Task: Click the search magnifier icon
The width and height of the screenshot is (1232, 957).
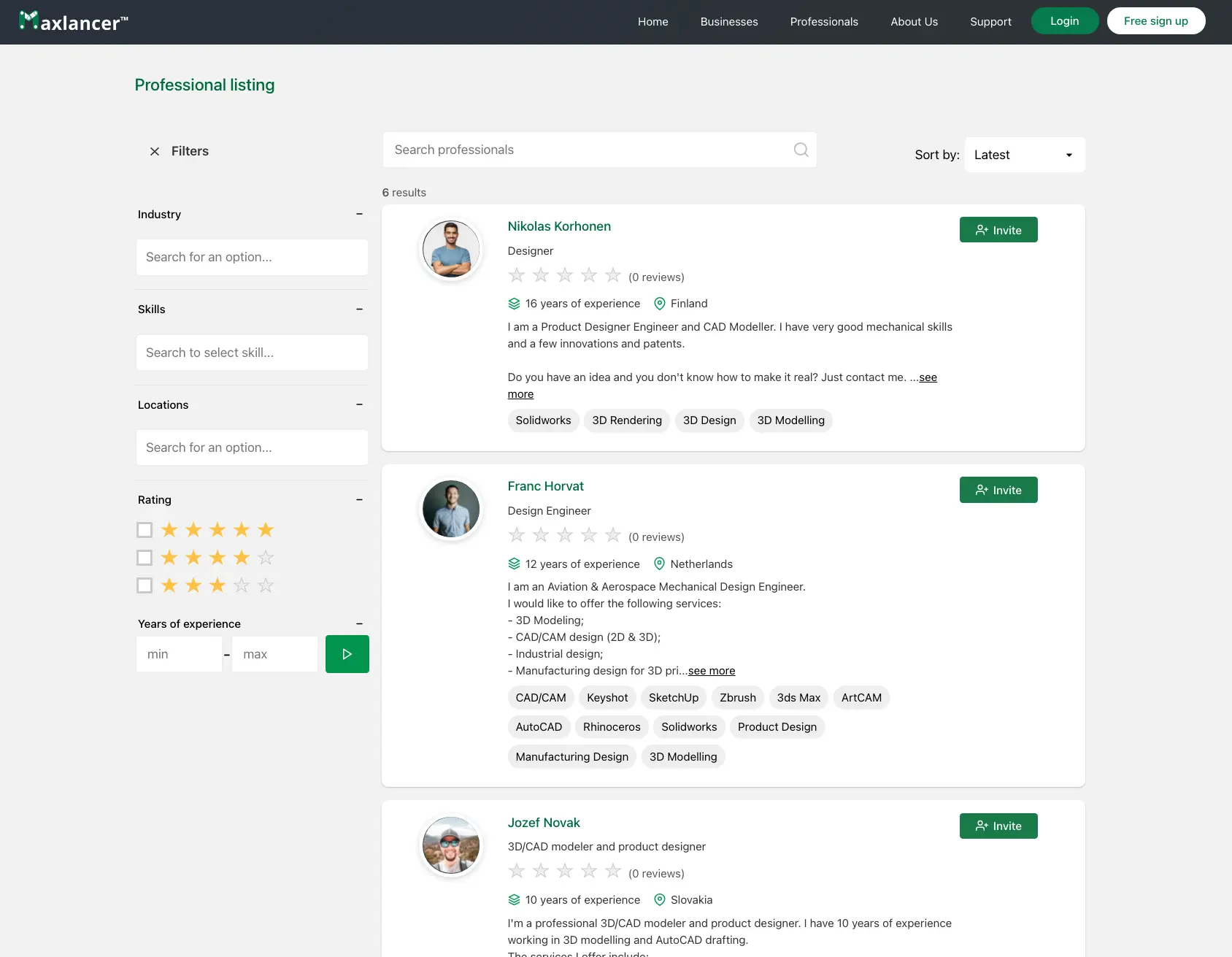Action: coord(801,150)
